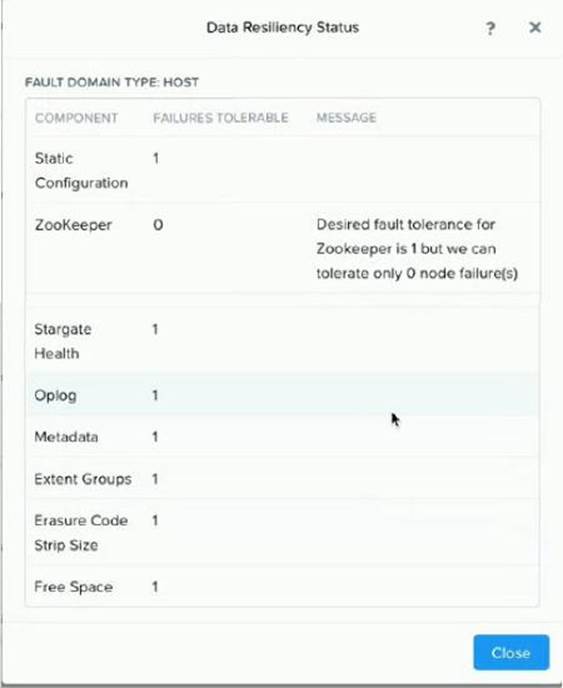Click the MESSAGE column header
This screenshot has height=688, width=563.
coord(346,118)
